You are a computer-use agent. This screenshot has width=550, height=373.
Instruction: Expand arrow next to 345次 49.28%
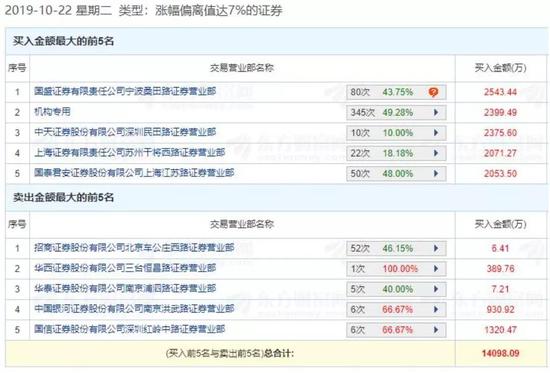pos(436,113)
